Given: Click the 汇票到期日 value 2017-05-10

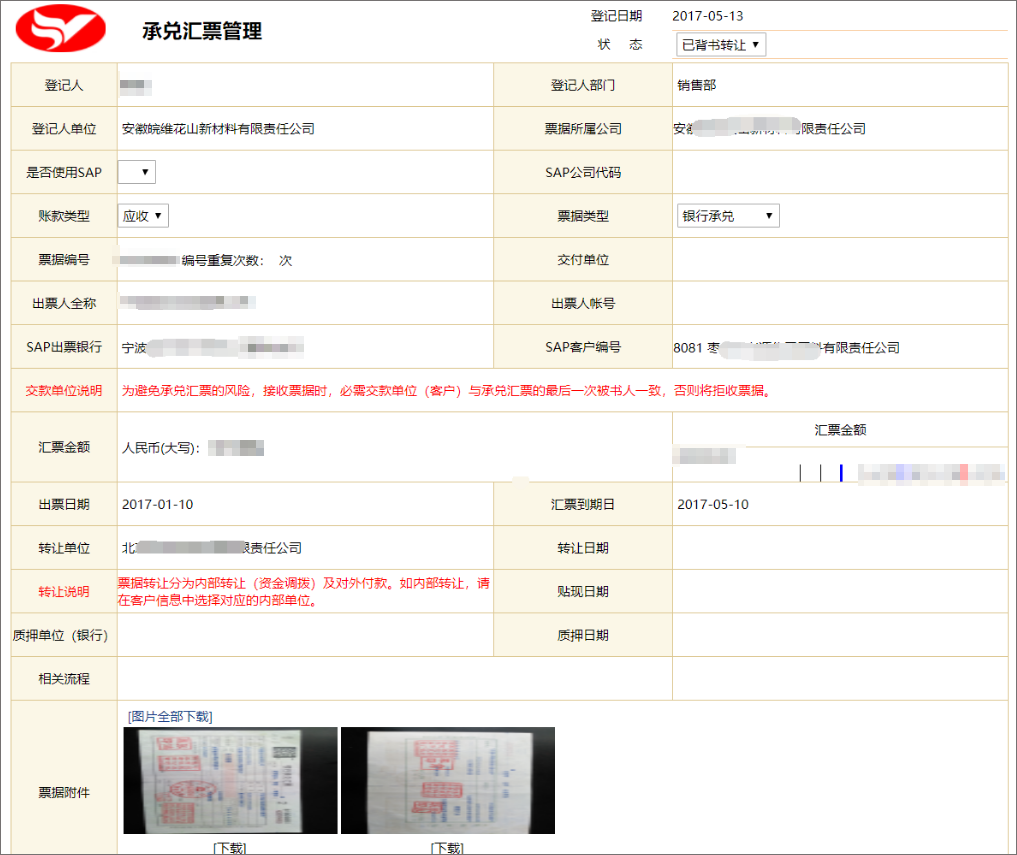Looking at the screenshot, I should click(x=713, y=504).
